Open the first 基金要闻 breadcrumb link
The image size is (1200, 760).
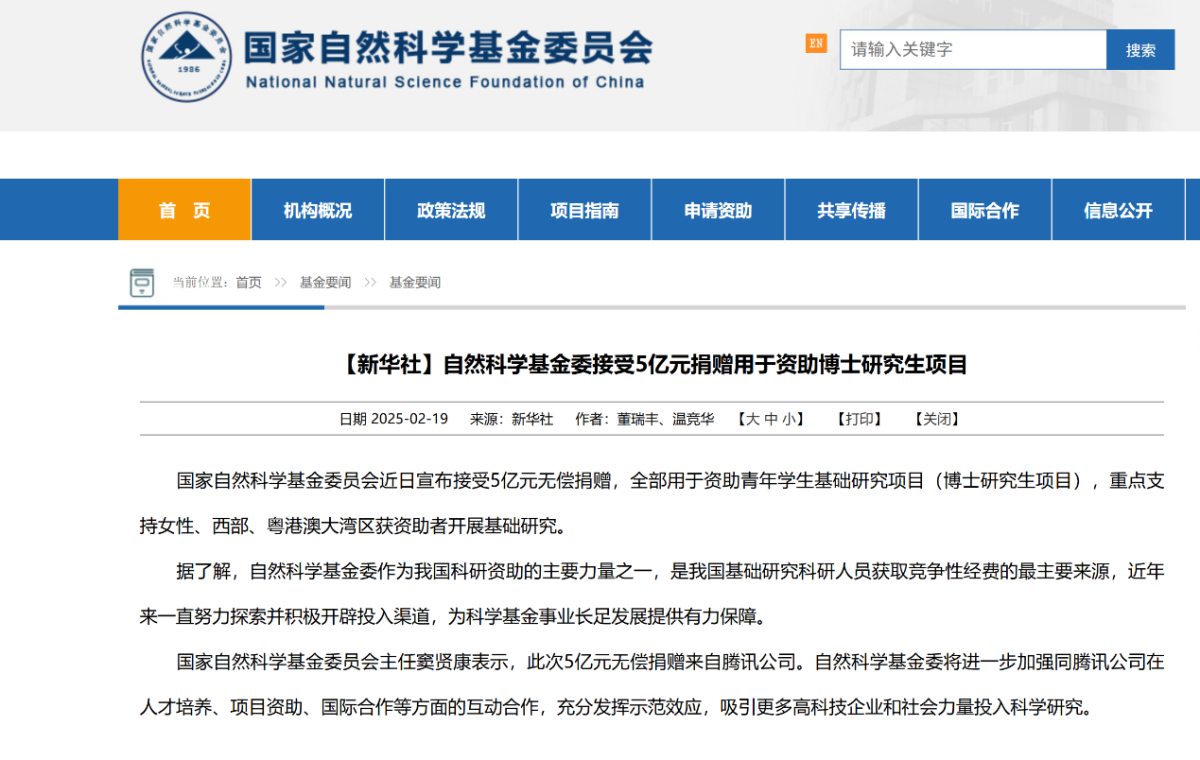(x=325, y=283)
